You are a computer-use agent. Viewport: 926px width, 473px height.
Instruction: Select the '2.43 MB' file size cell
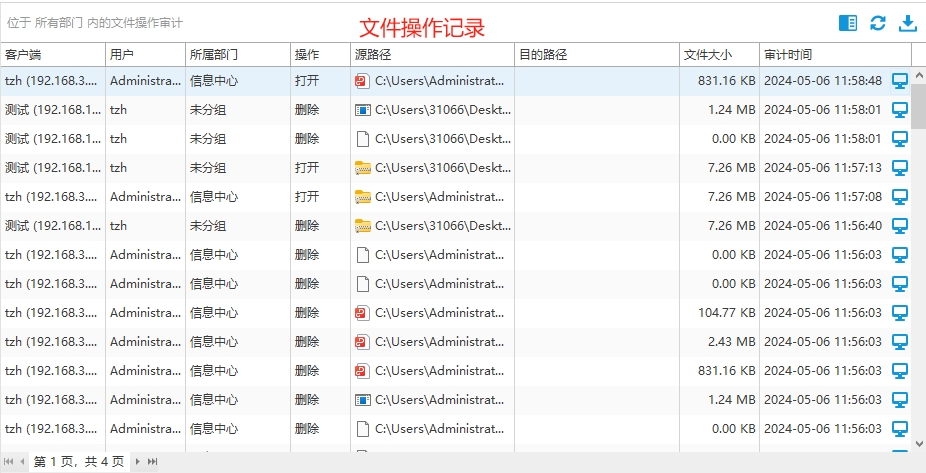(x=732, y=342)
